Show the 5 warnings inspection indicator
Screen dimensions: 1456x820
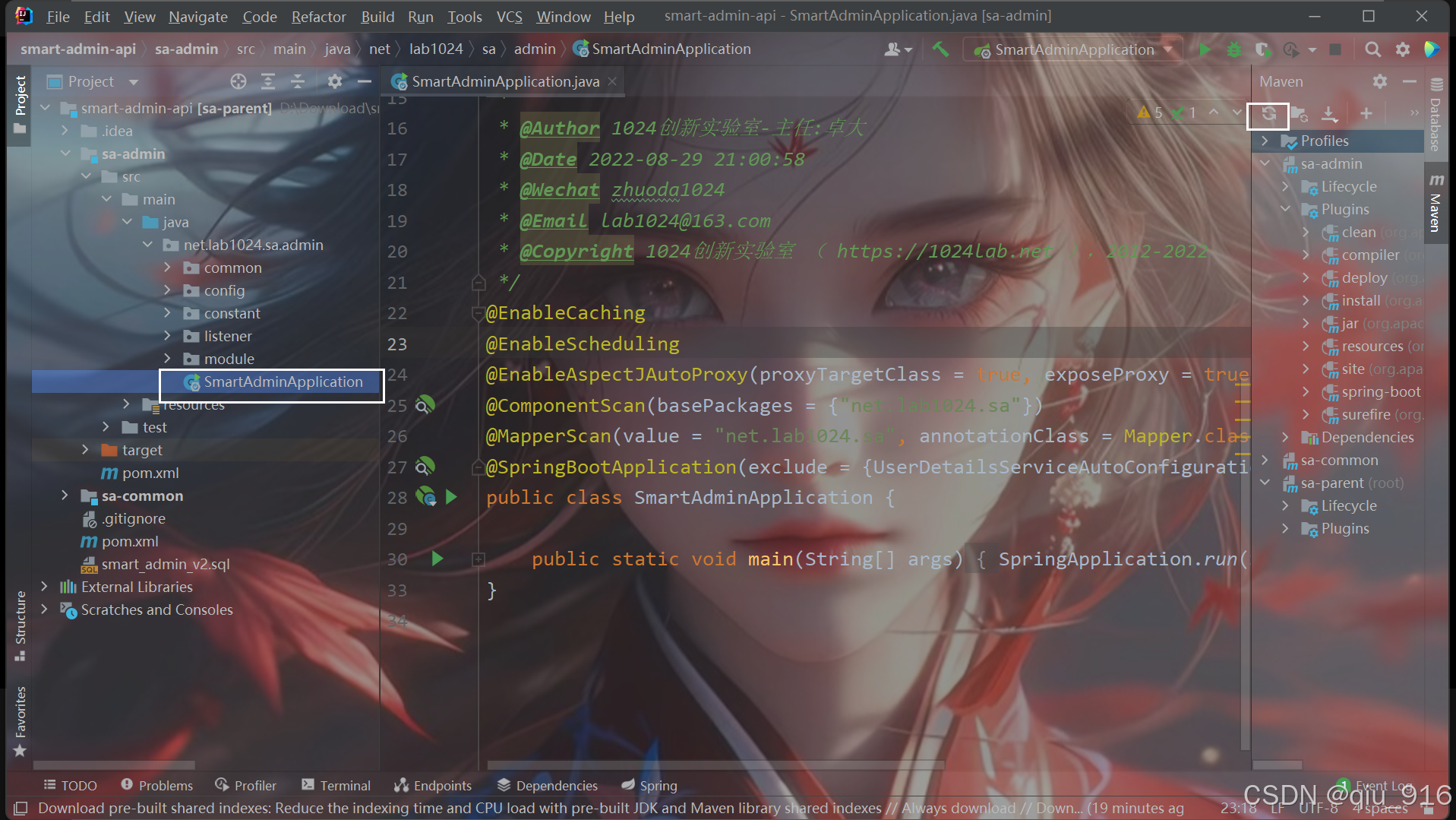pos(1150,111)
